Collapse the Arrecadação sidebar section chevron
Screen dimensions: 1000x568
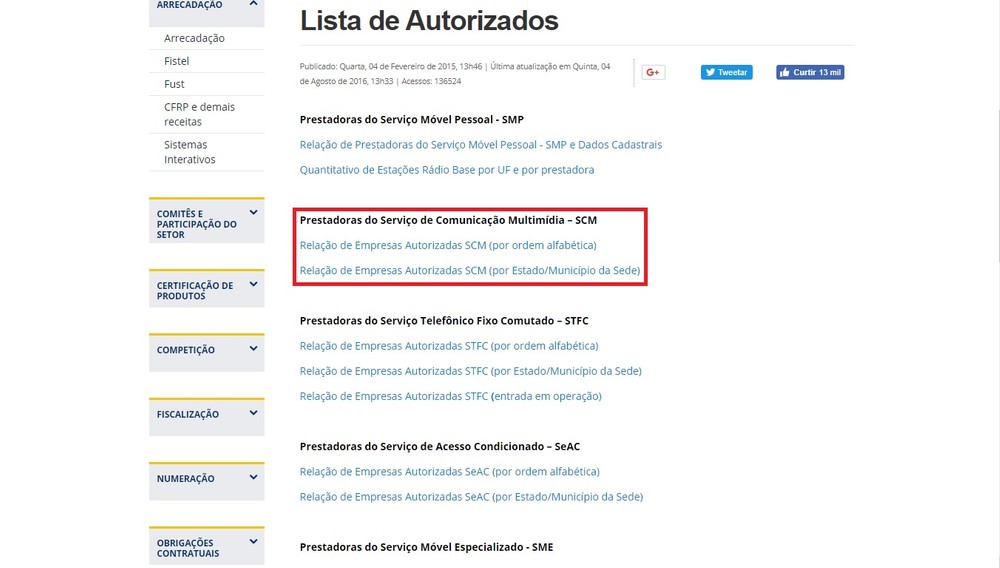click(253, 4)
